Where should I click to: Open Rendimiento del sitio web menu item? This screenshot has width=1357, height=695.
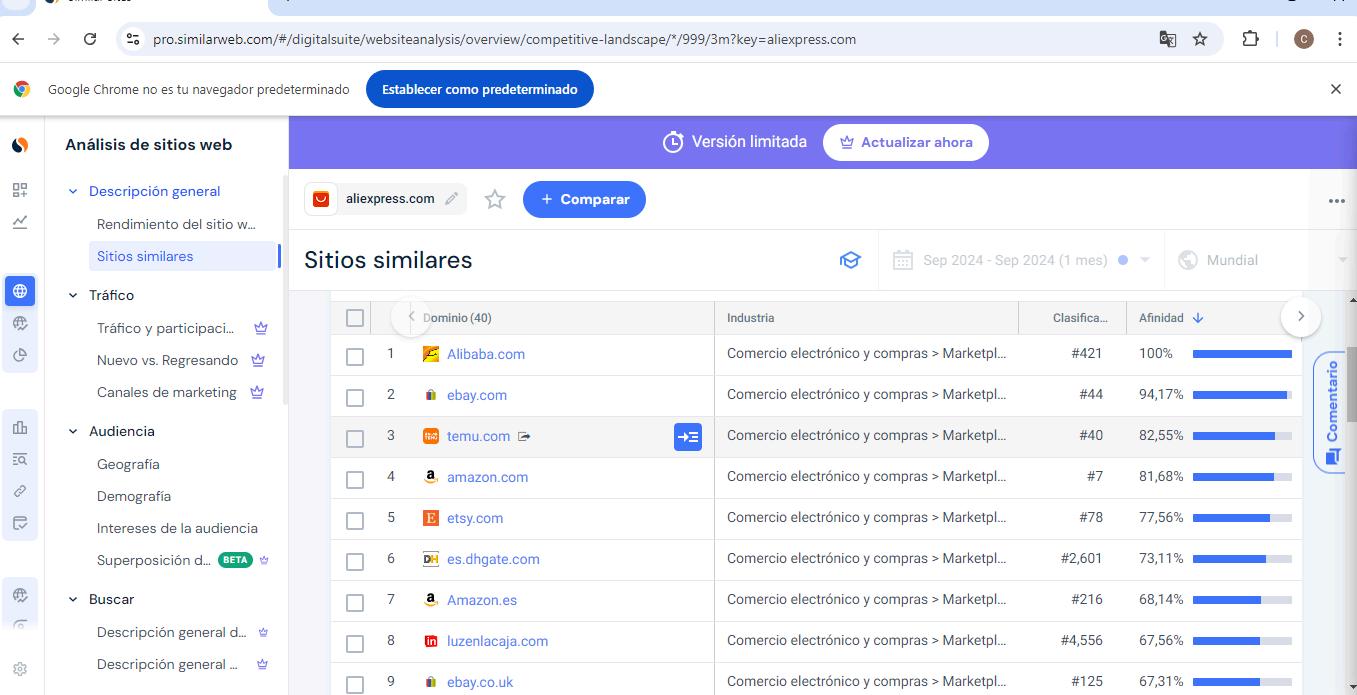point(177,224)
